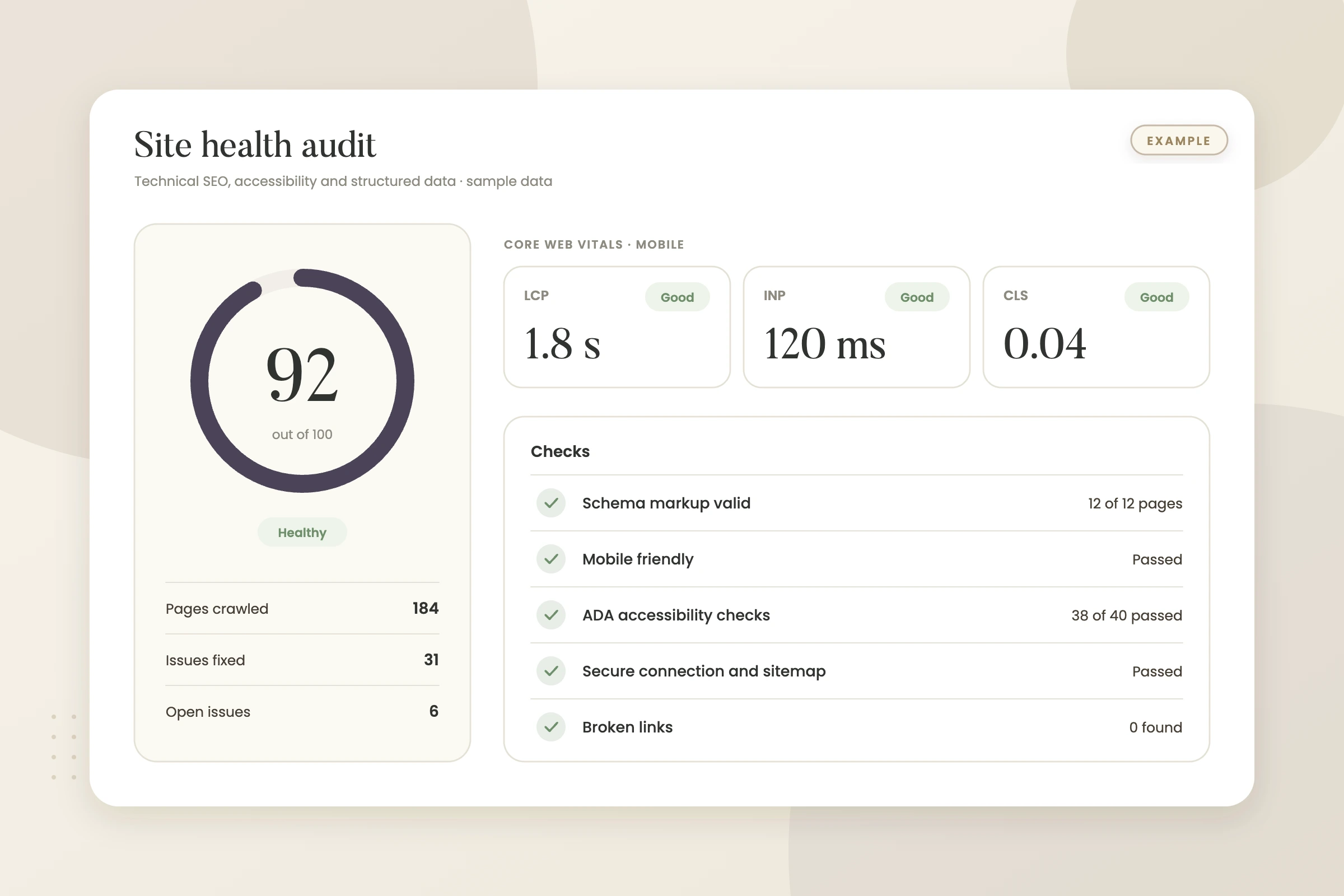Click the Mobile friendly text

tap(638, 559)
